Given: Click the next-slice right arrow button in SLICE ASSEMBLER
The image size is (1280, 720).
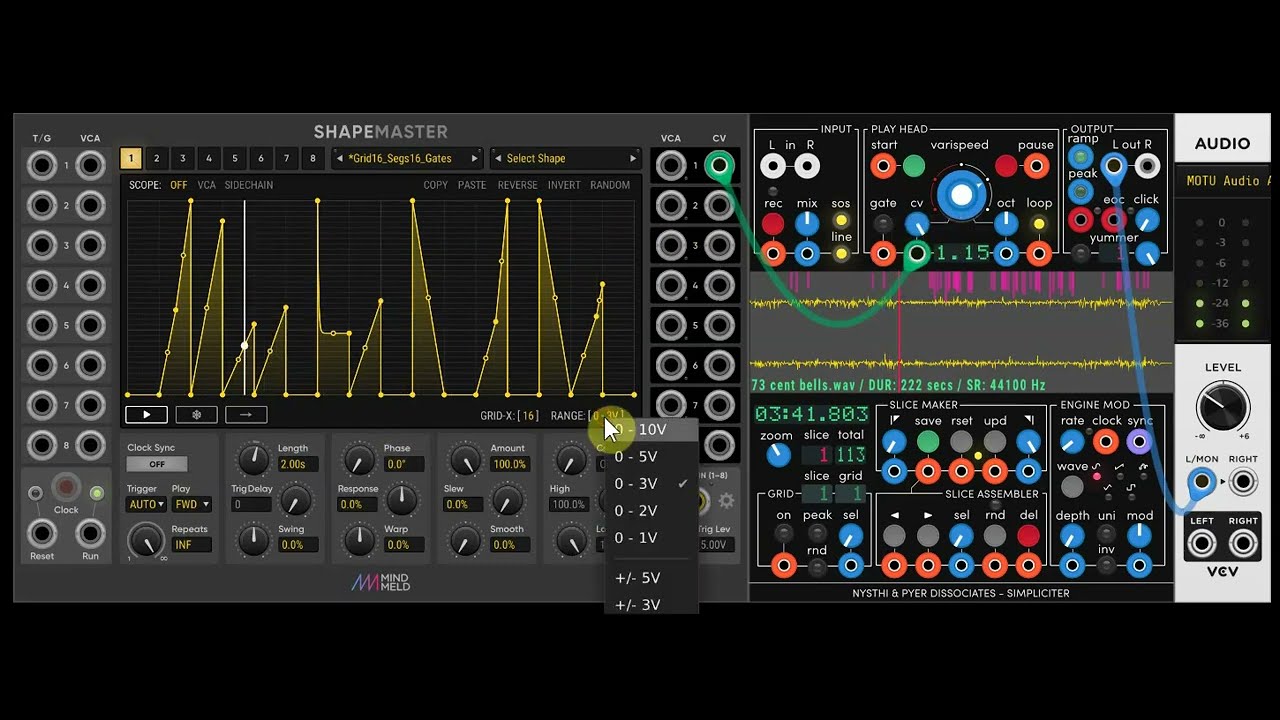Looking at the screenshot, I should tap(928, 536).
